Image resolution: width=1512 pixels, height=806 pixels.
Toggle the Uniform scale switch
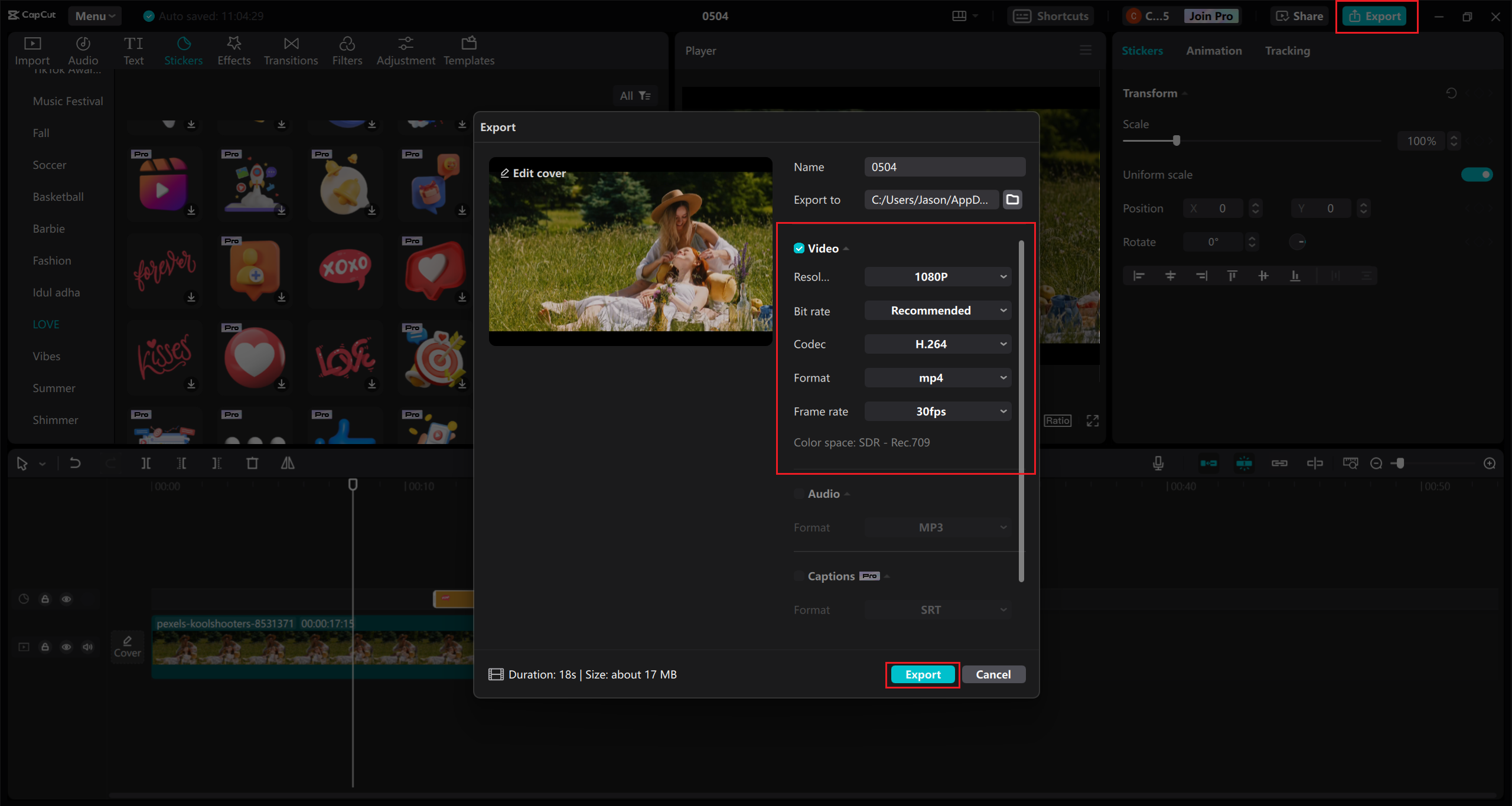(1477, 174)
